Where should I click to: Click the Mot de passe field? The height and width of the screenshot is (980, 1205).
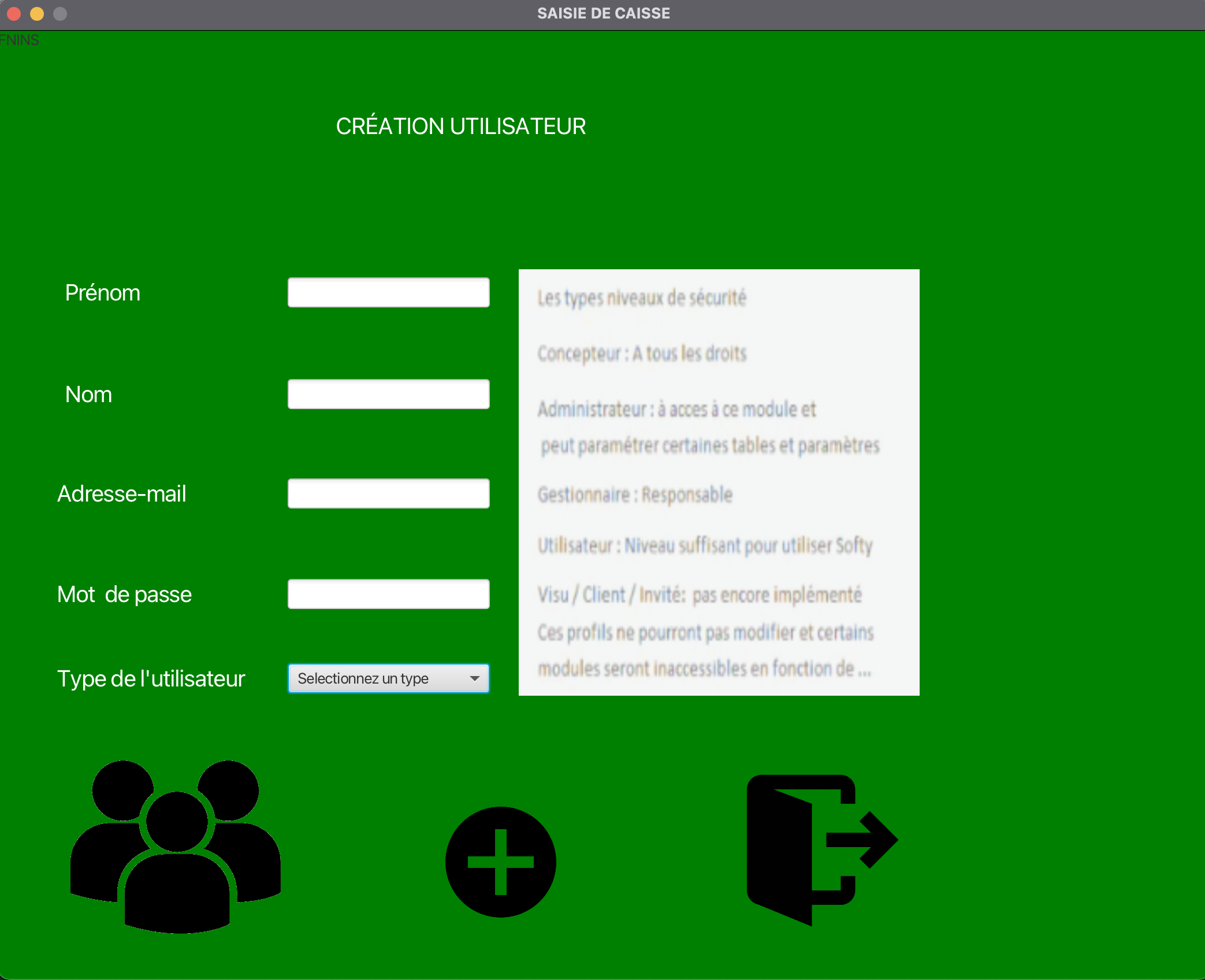[x=388, y=594]
